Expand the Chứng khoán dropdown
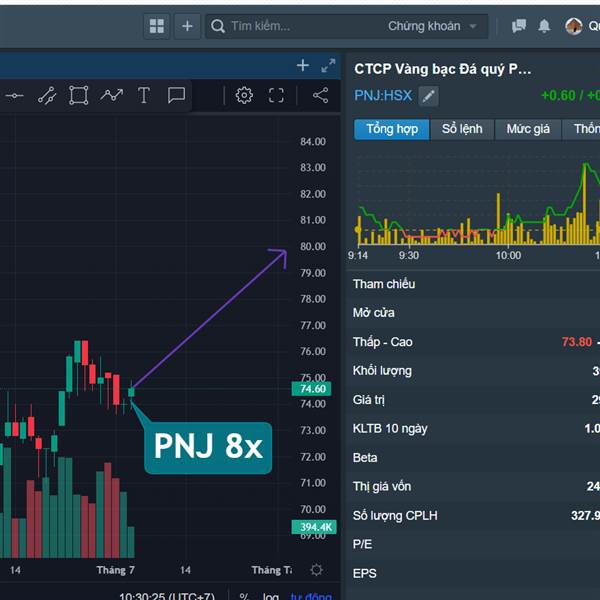 [432, 26]
